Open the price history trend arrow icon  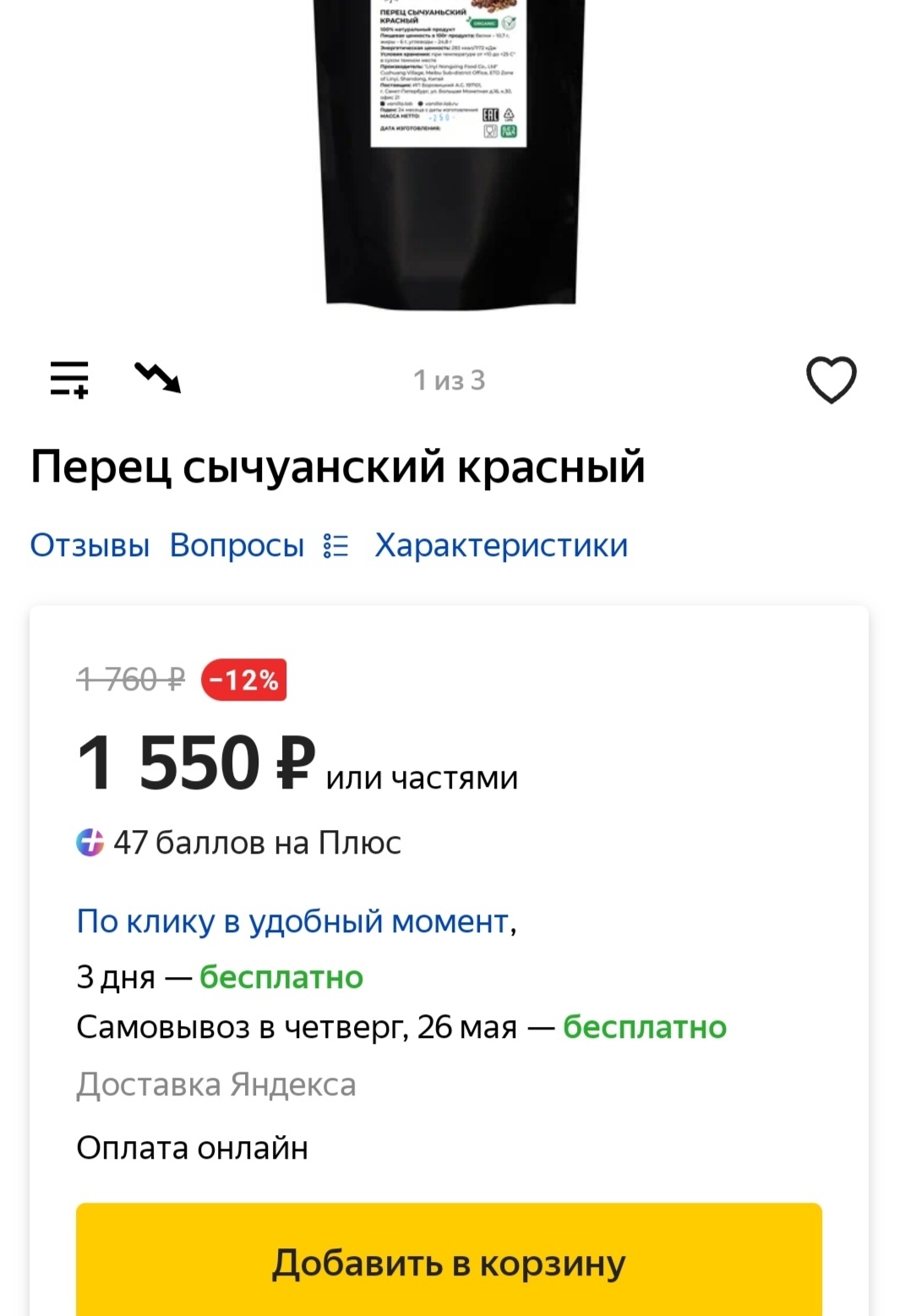[158, 377]
